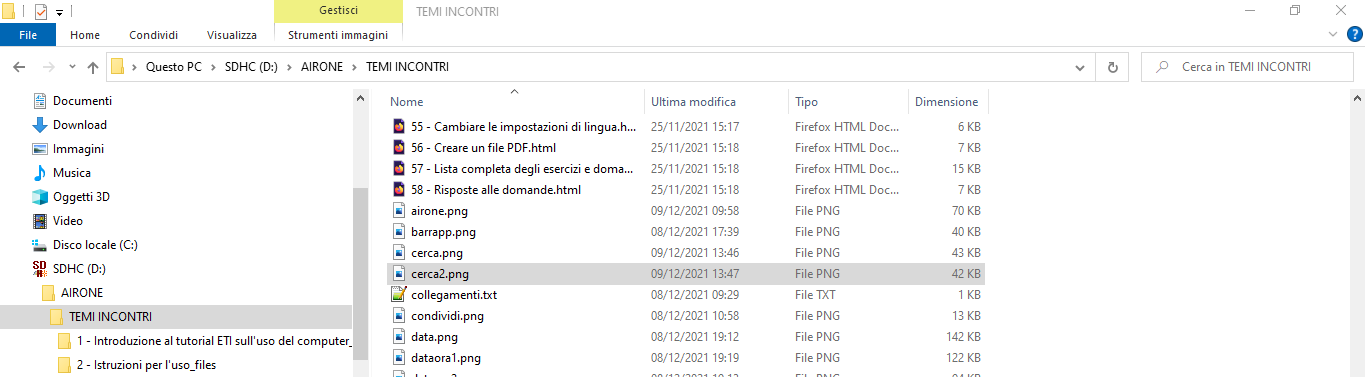Click the help question mark icon
Screen dimensions: 1365x377
pyautogui.click(x=1355, y=34)
